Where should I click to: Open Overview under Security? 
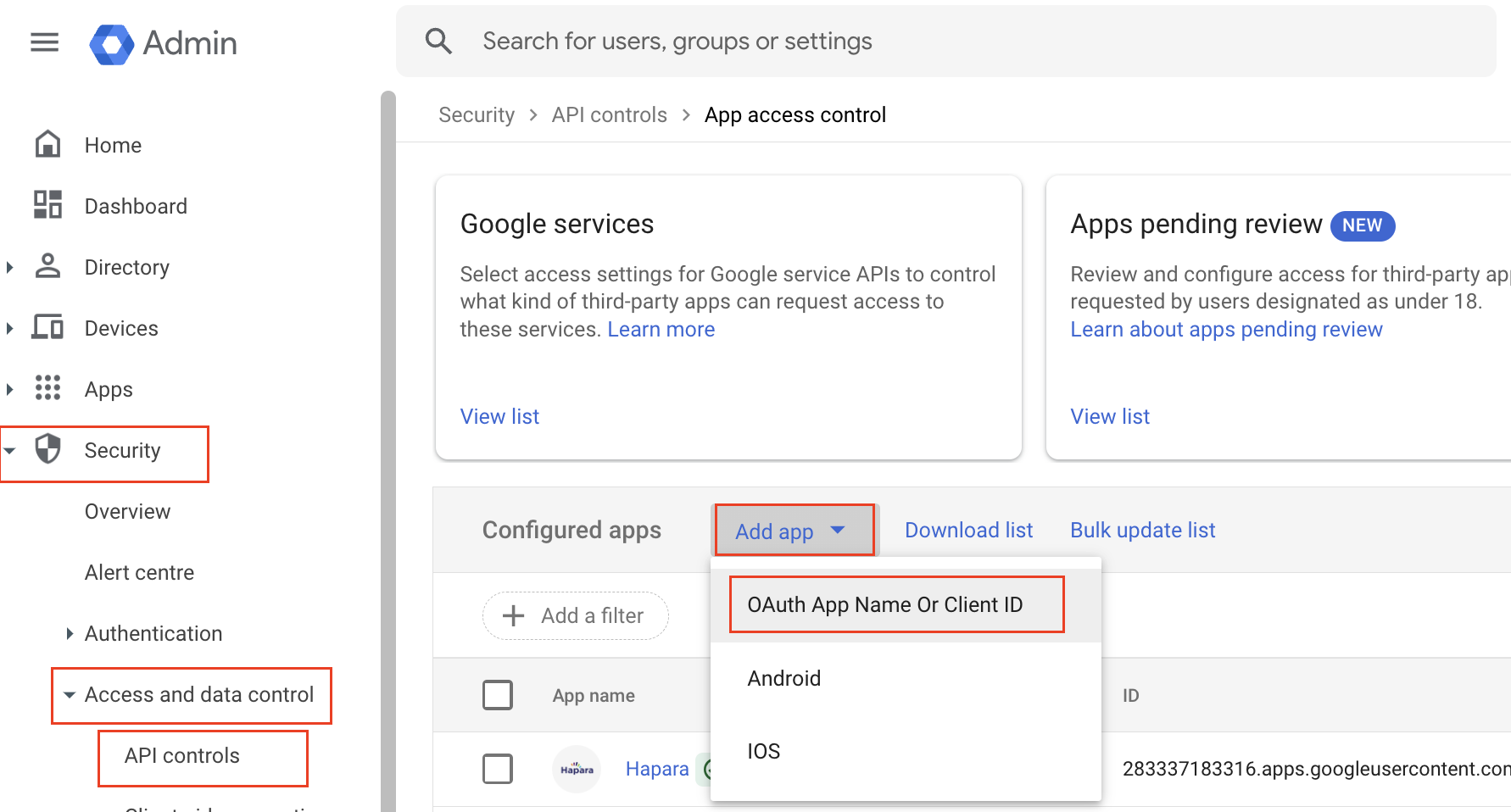click(127, 511)
